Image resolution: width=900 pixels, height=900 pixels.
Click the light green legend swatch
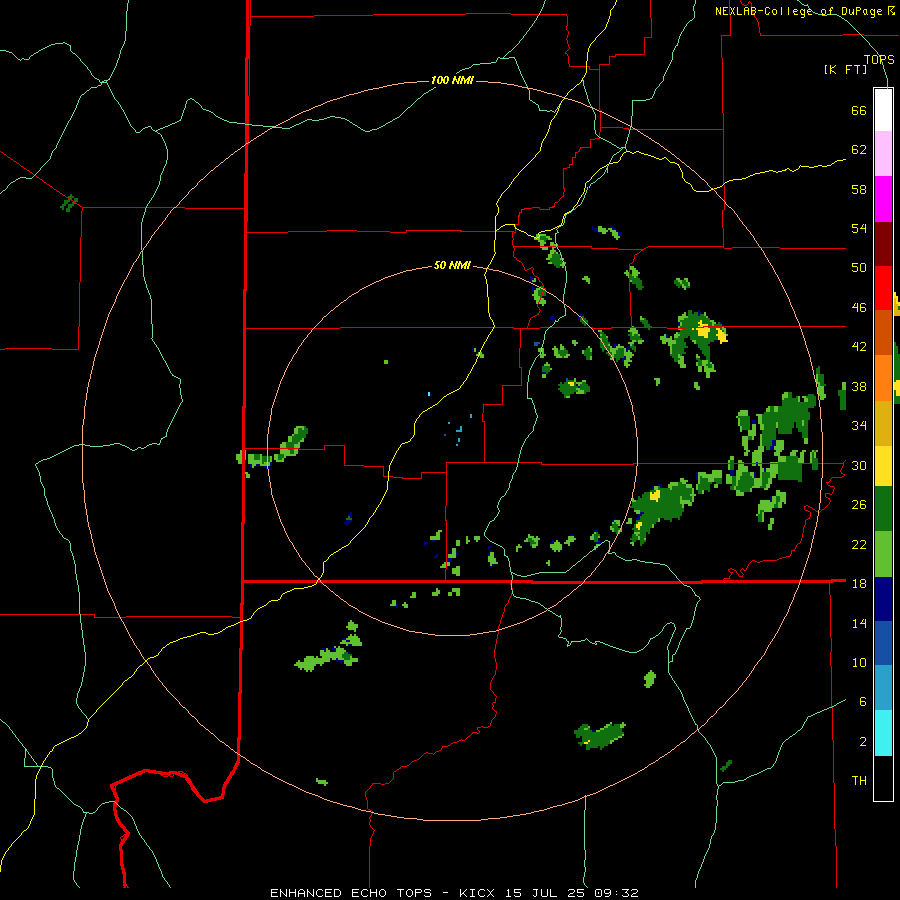(x=883, y=554)
